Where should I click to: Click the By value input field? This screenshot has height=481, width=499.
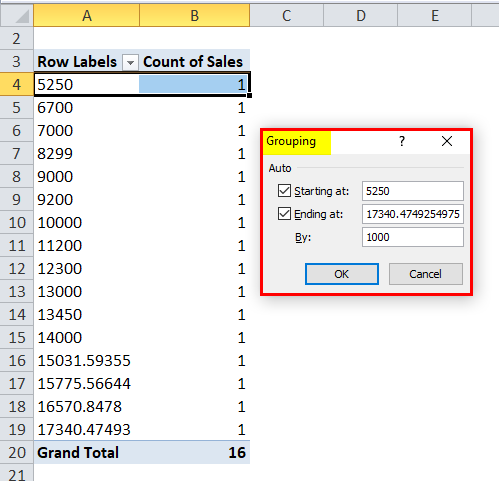413,237
